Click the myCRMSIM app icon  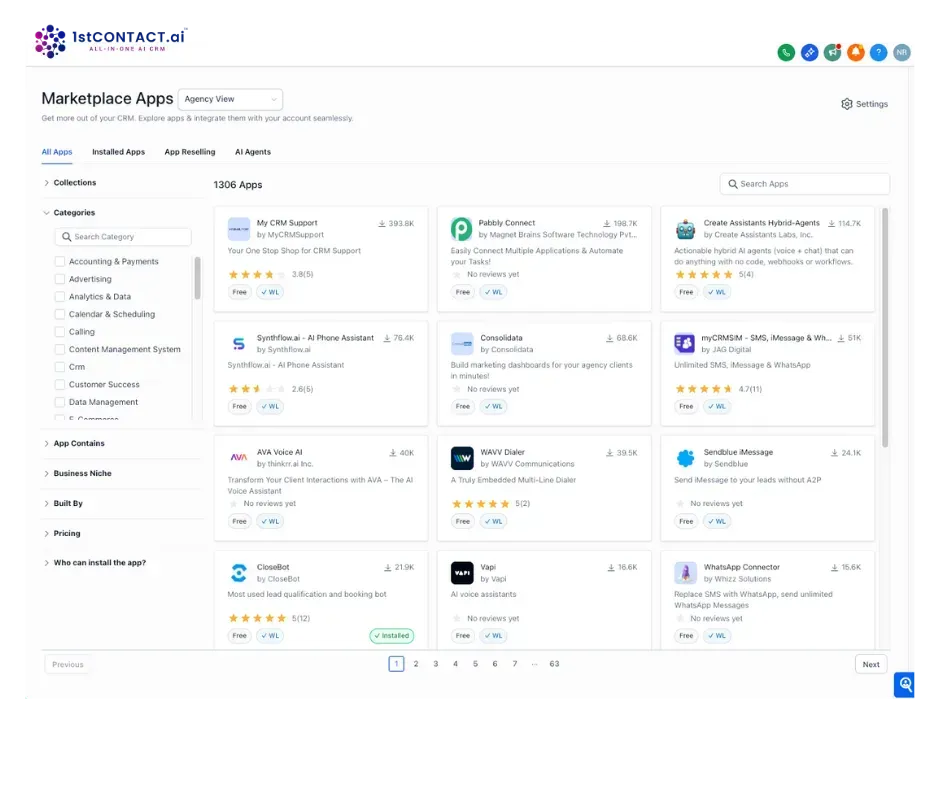685,344
